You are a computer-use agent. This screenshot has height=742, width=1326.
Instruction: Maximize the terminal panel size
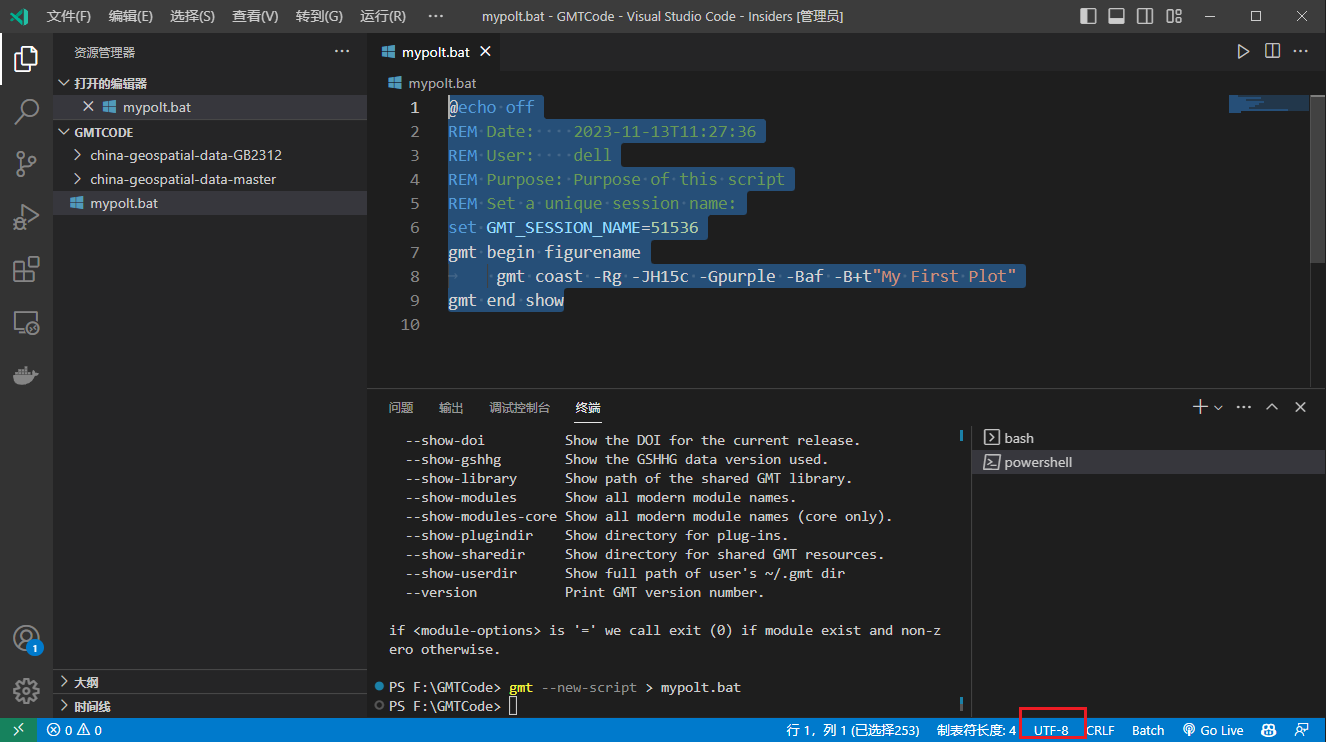click(x=1272, y=407)
